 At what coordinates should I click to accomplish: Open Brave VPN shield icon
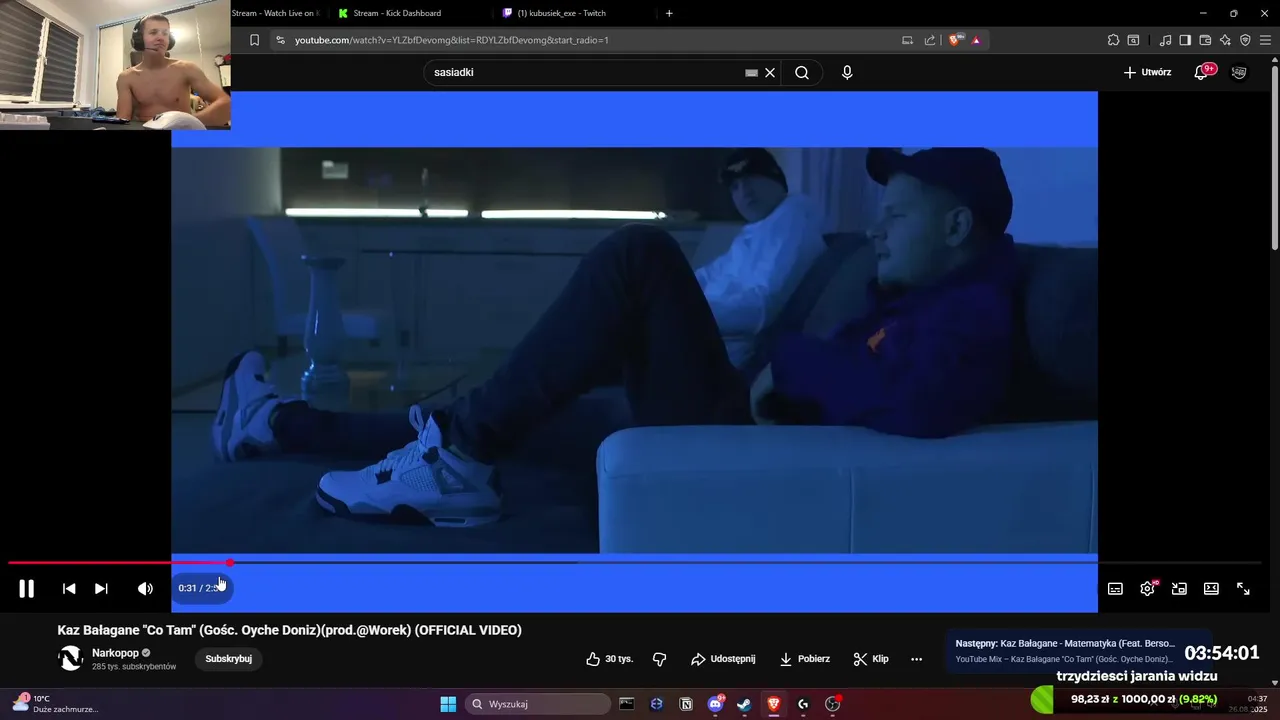(1245, 40)
